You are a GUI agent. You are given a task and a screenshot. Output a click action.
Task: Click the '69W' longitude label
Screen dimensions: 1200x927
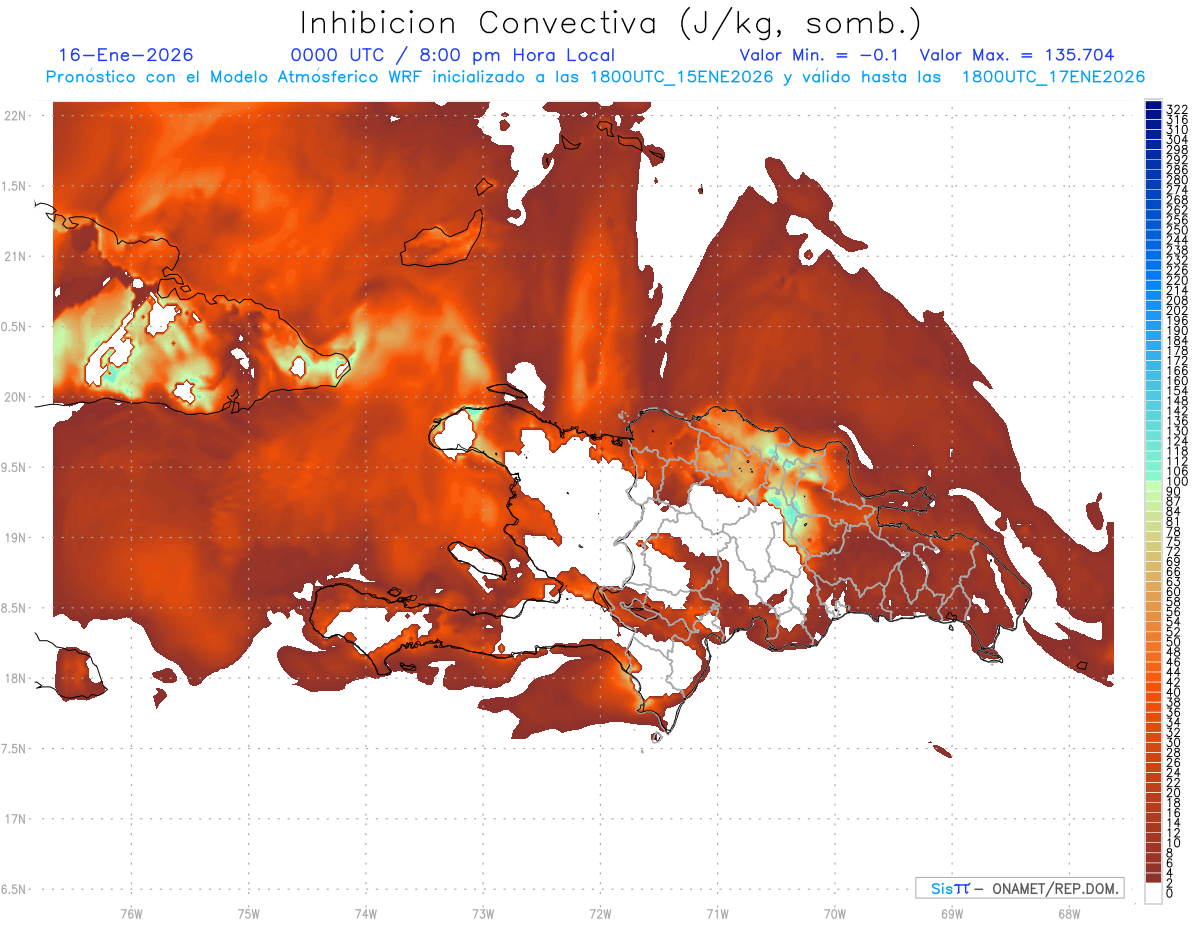coord(951,913)
